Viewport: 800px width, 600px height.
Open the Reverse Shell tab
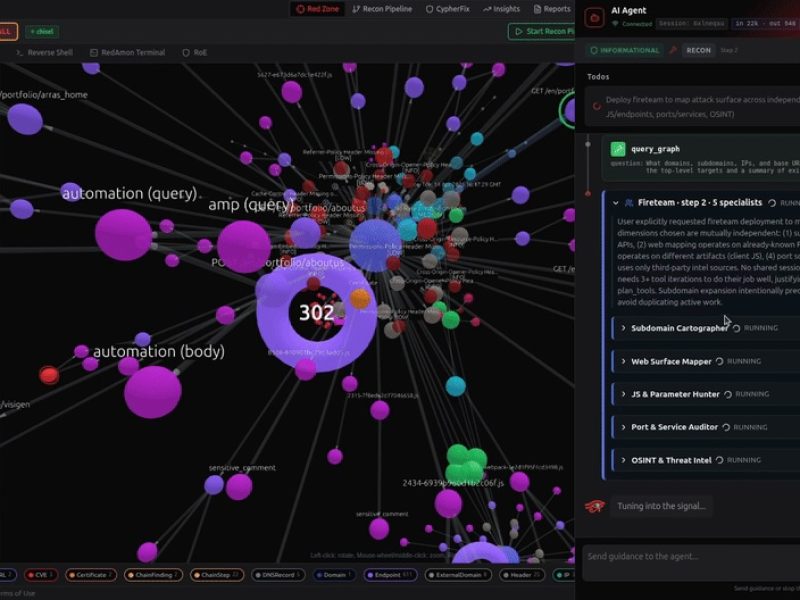(45, 53)
